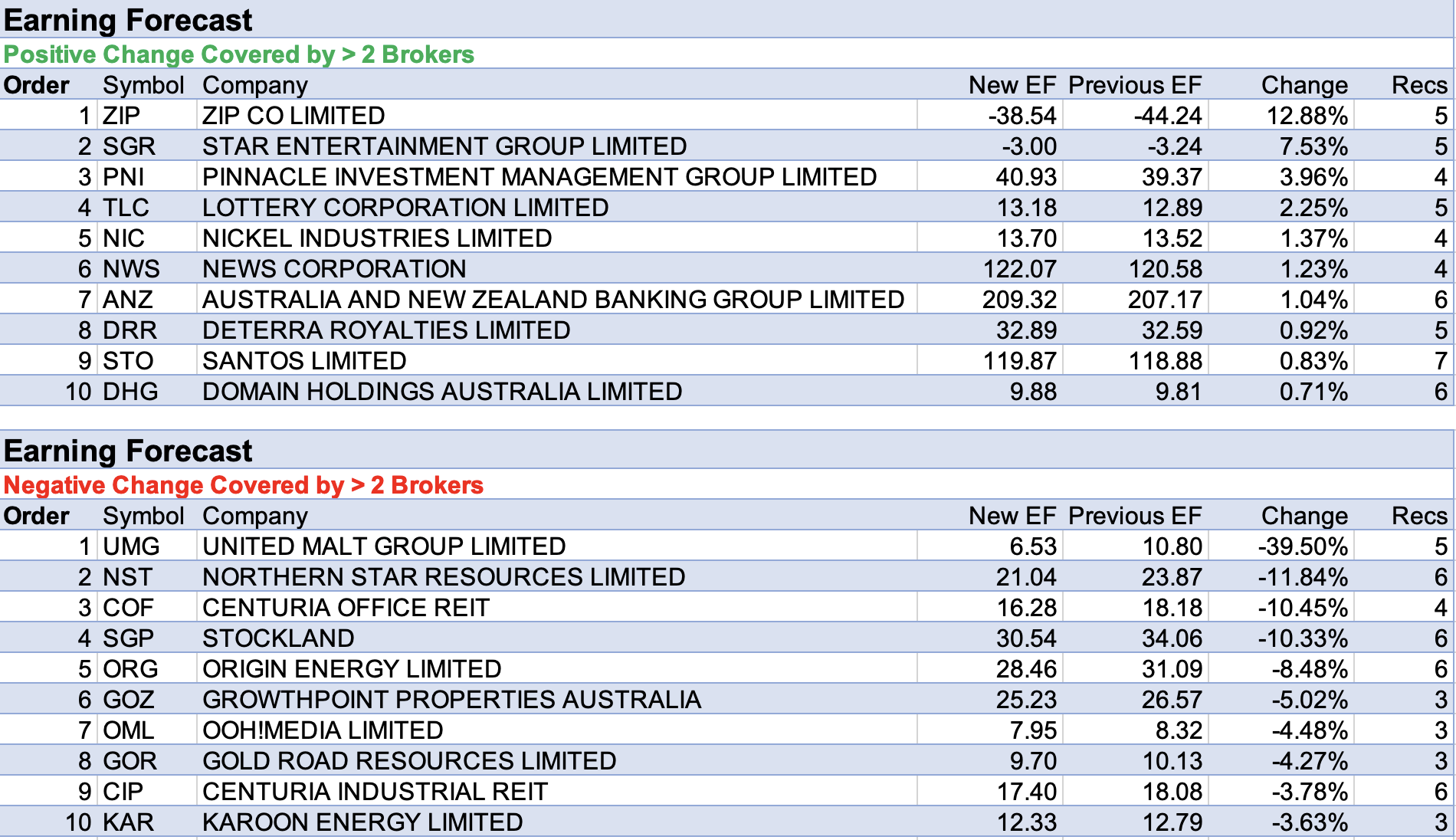Viewport: 1456px width, 840px height.
Task: Click the LOTTERY CORPORATION LIMITED company cell
Action: coord(405,208)
